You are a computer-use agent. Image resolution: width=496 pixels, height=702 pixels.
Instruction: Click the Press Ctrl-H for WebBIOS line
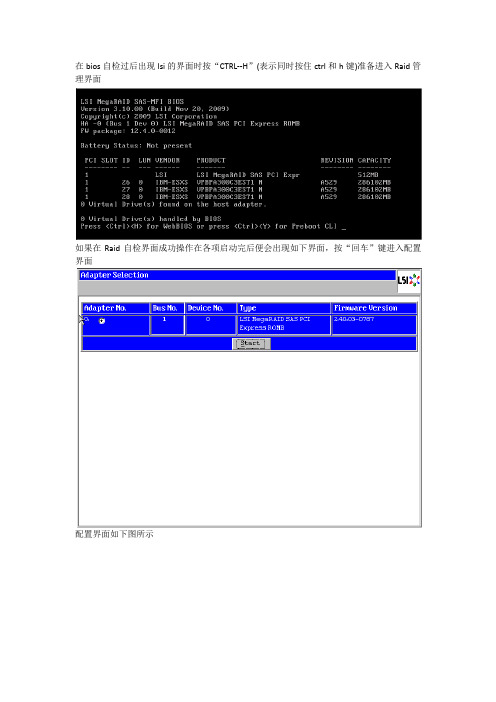click(x=213, y=226)
